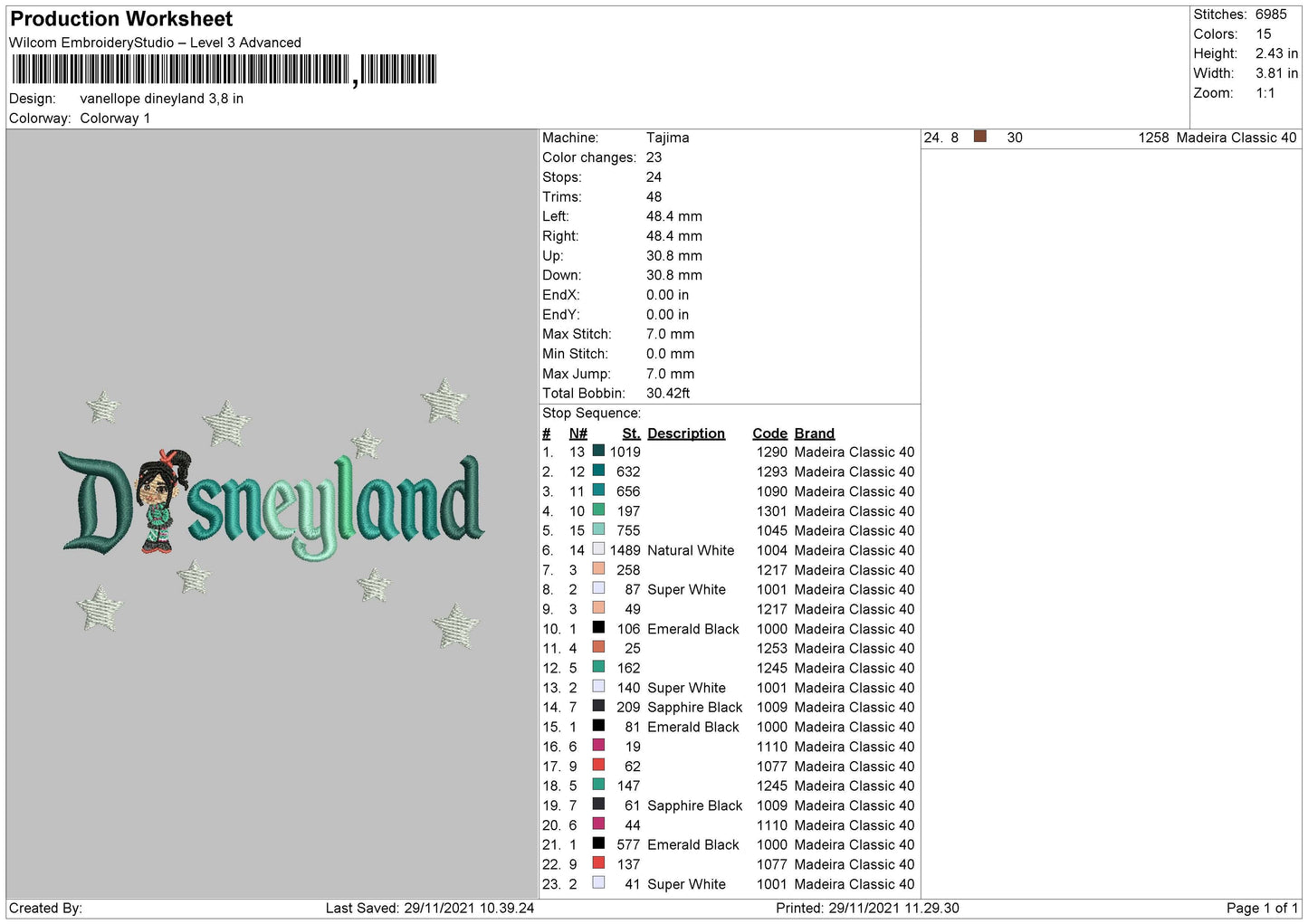
Task: Click the red swatch in stop row 17
Action: (x=598, y=765)
